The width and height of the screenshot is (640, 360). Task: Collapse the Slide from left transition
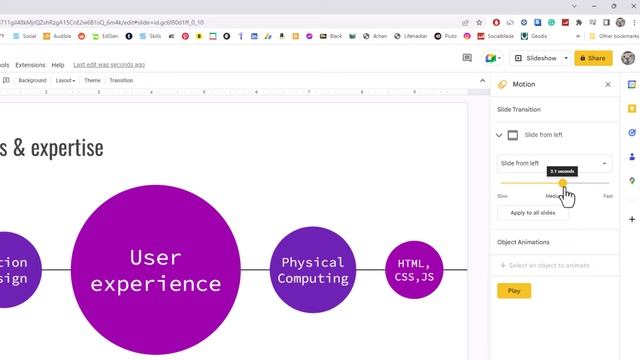(499, 135)
